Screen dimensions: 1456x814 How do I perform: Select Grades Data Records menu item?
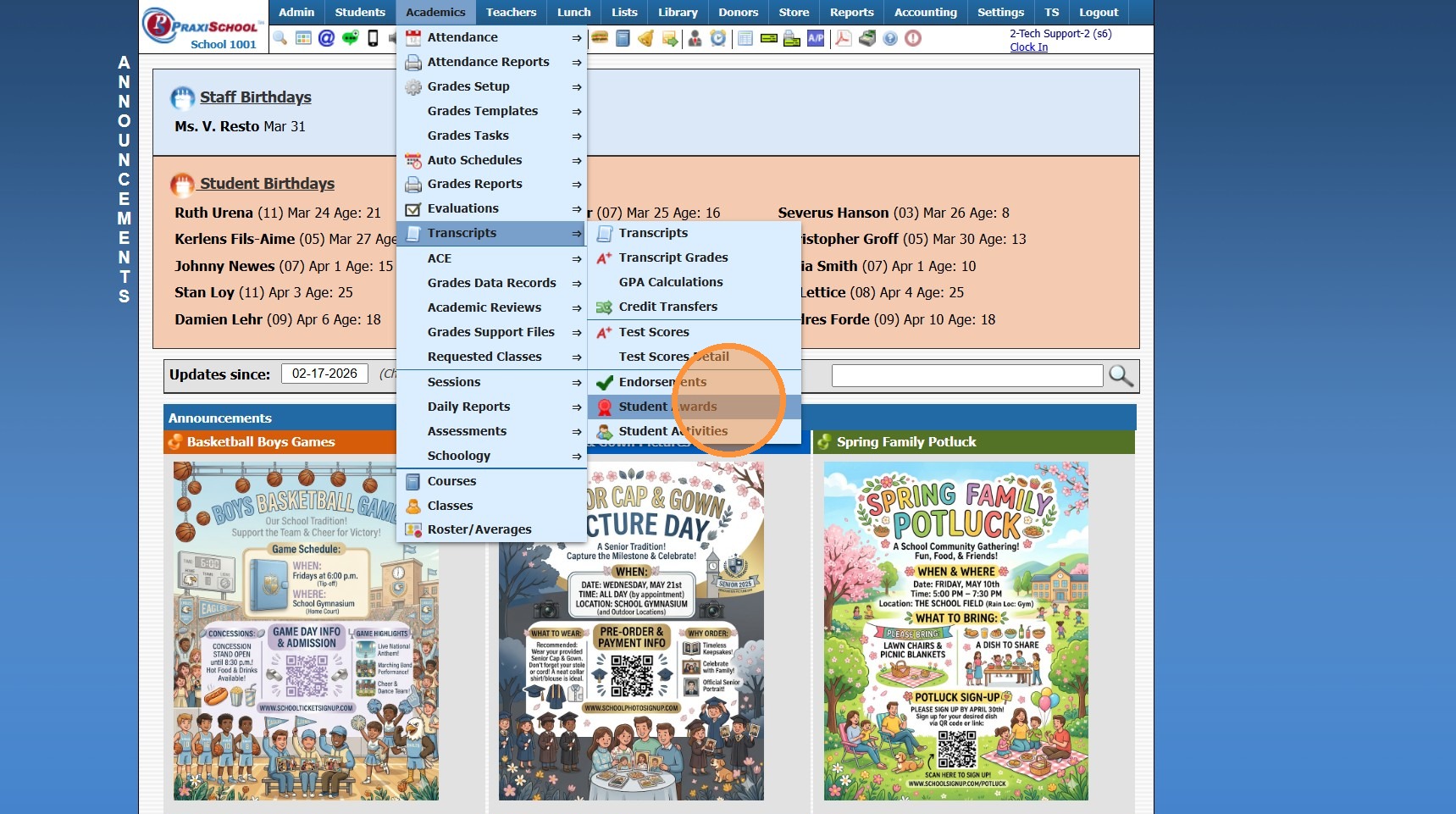click(x=491, y=283)
